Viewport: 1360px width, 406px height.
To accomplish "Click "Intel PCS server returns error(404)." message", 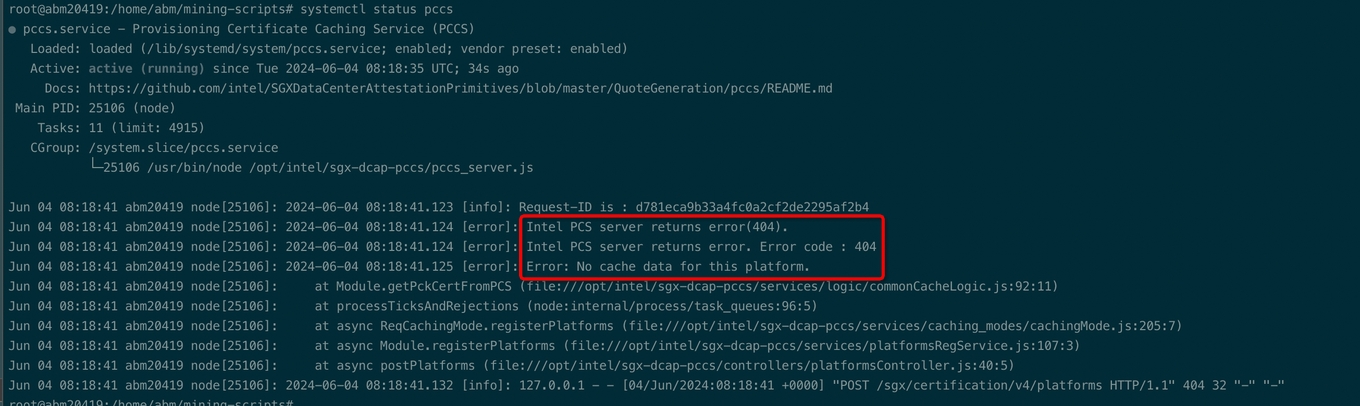I will pos(657,227).
